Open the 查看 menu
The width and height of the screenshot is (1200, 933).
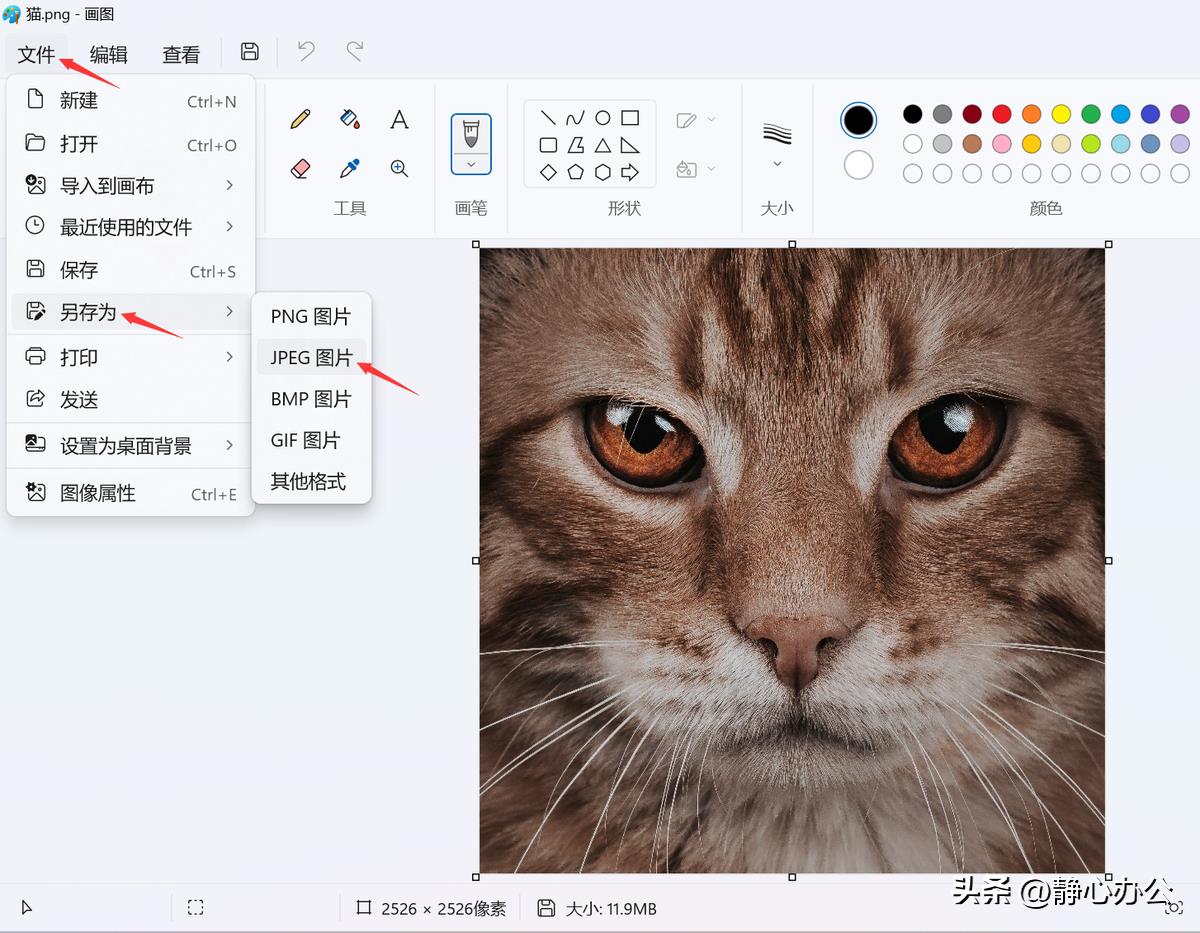pos(181,54)
